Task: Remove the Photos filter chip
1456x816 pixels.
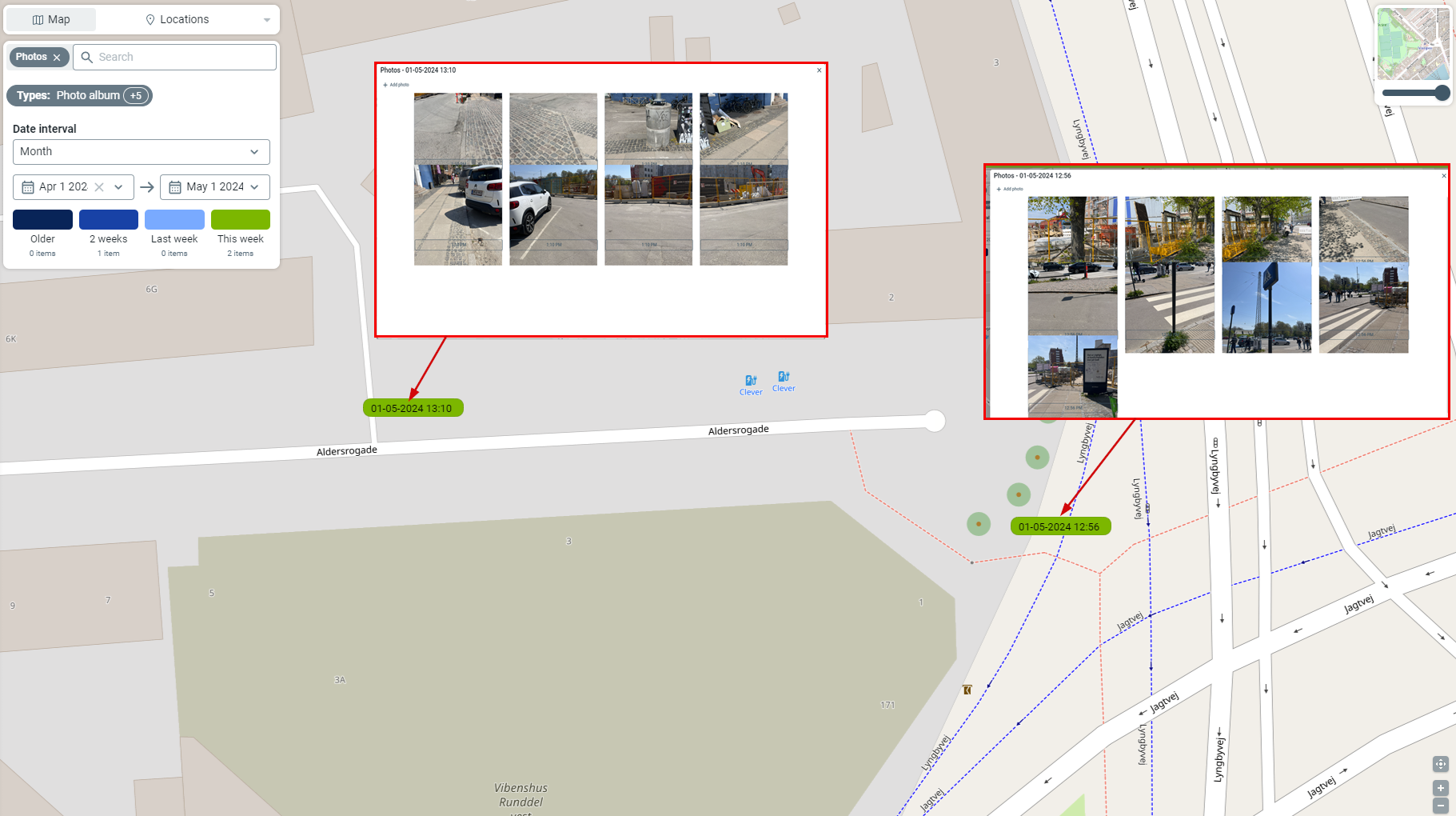Action: tap(57, 58)
